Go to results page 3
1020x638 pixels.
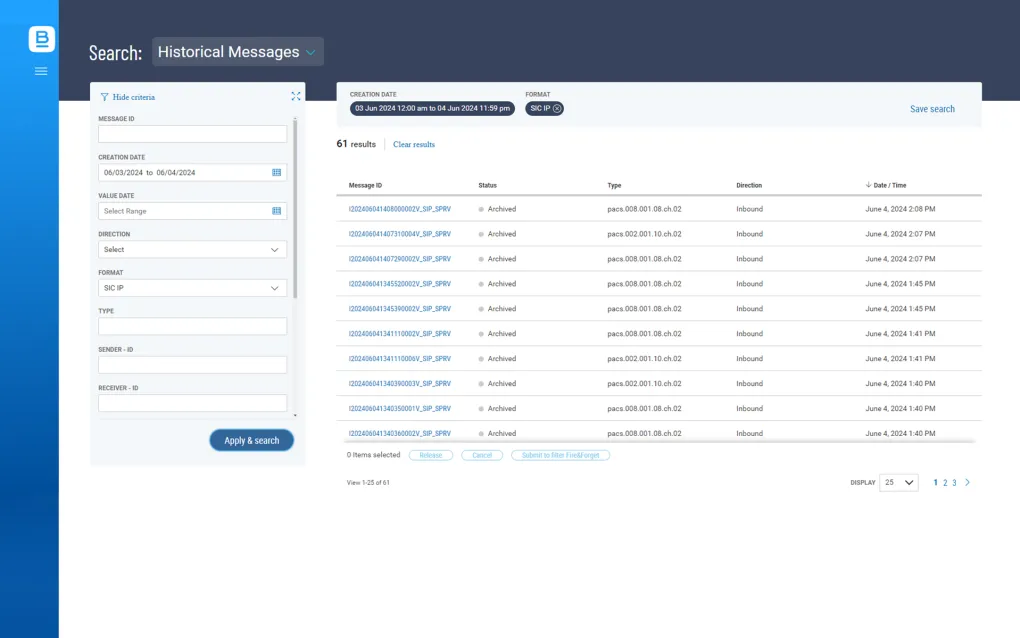[x=954, y=483]
